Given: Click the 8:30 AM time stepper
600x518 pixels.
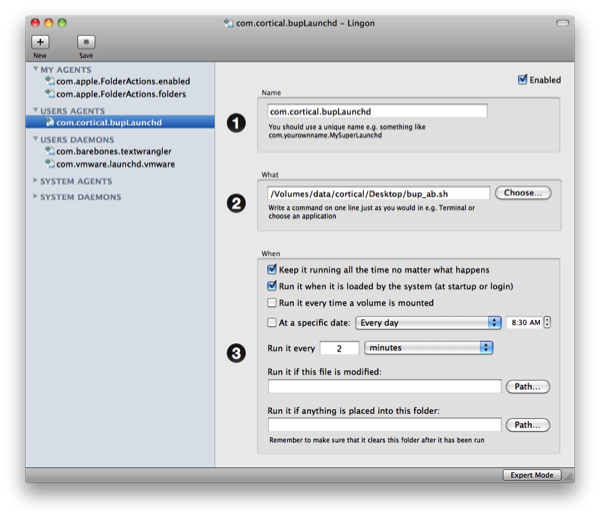Looking at the screenshot, I should coord(548,322).
